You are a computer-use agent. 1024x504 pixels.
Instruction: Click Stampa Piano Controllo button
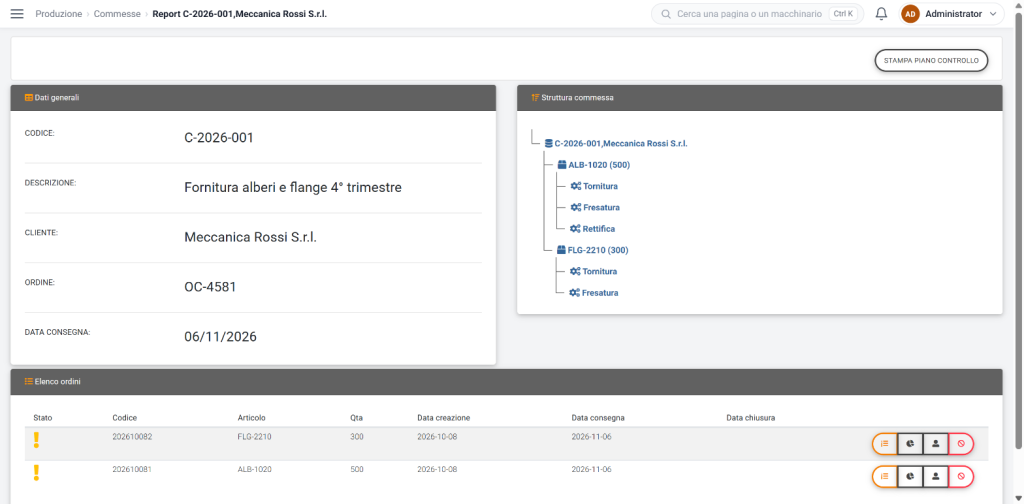(x=931, y=60)
